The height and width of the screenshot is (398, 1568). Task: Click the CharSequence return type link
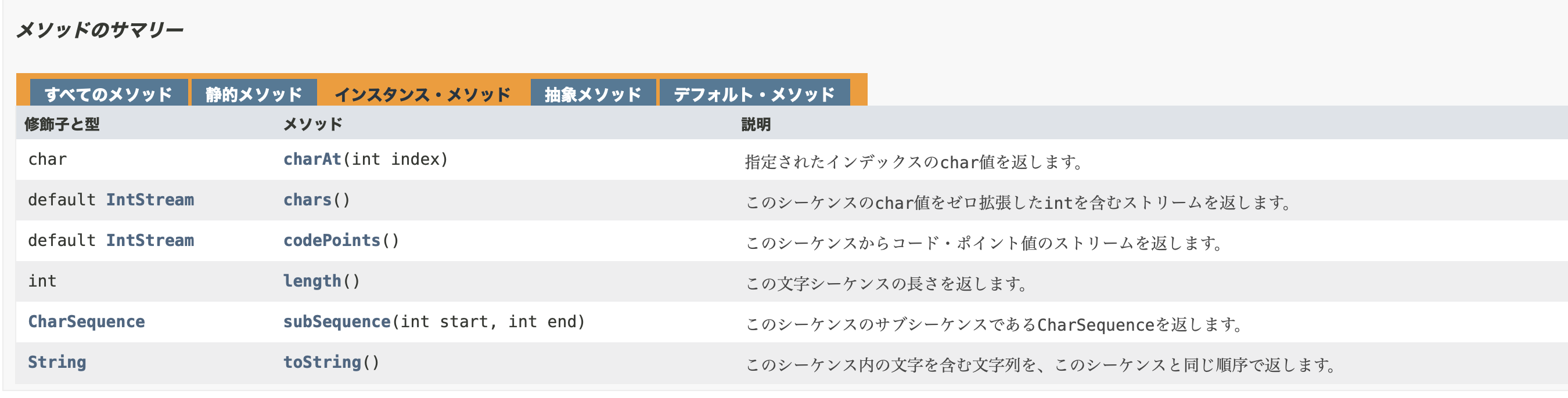click(x=87, y=321)
